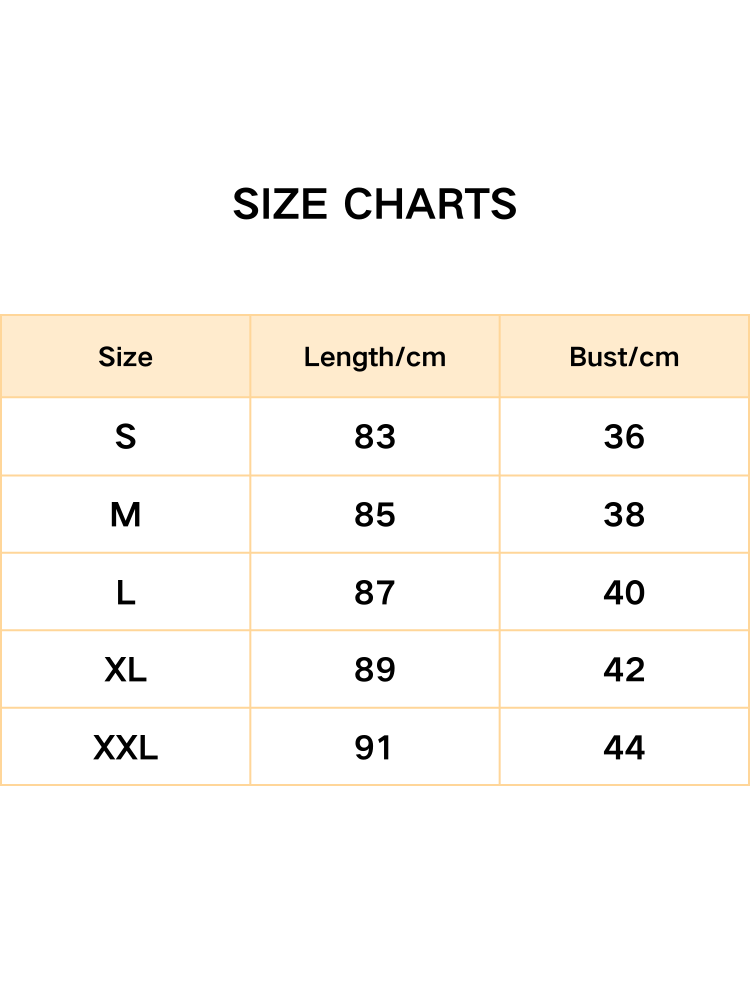Pick the bust value 42
The image size is (750, 1000).
click(624, 670)
